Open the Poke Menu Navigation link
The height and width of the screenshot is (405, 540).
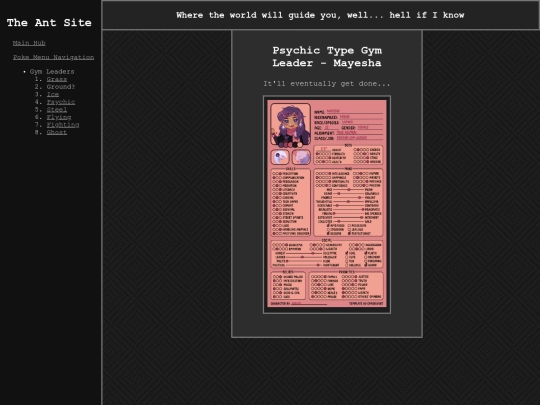tap(53, 57)
